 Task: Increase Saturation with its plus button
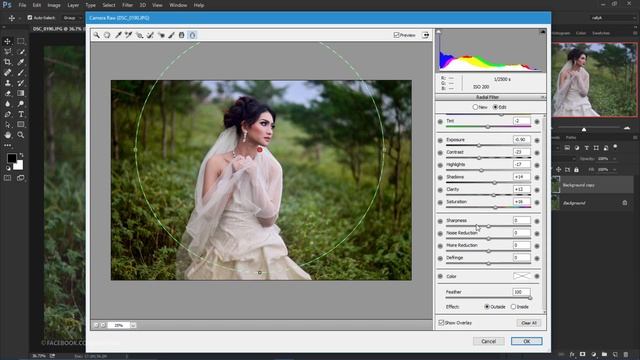tap(537, 202)
